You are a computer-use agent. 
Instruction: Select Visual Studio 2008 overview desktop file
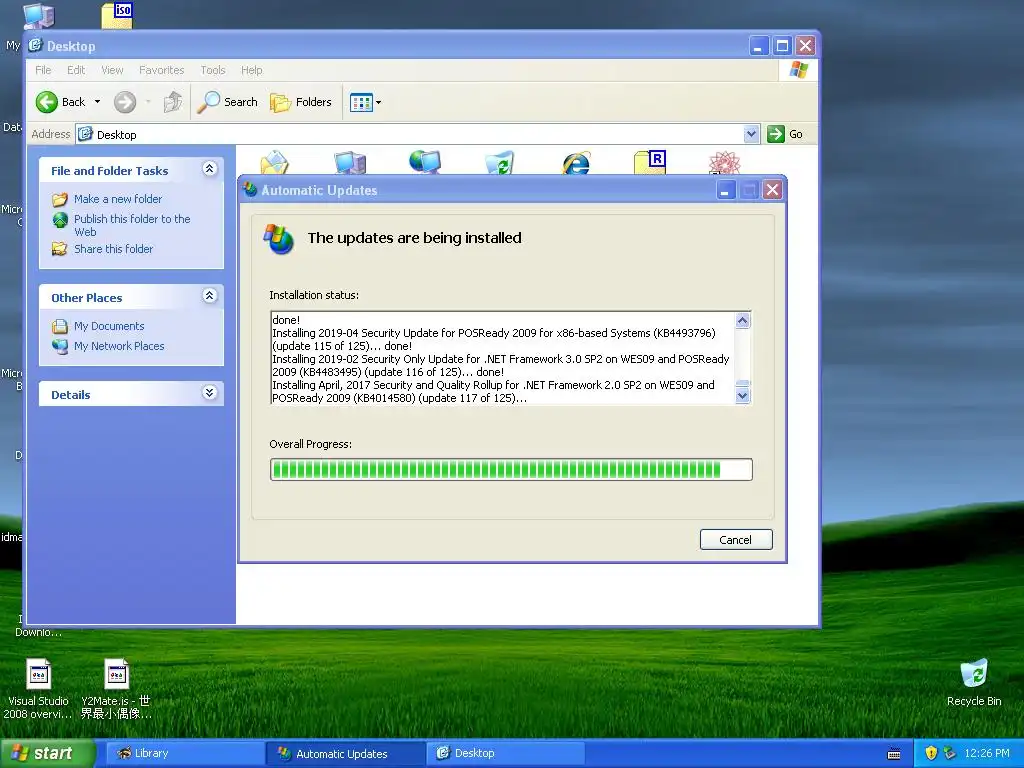coord(38,688)
